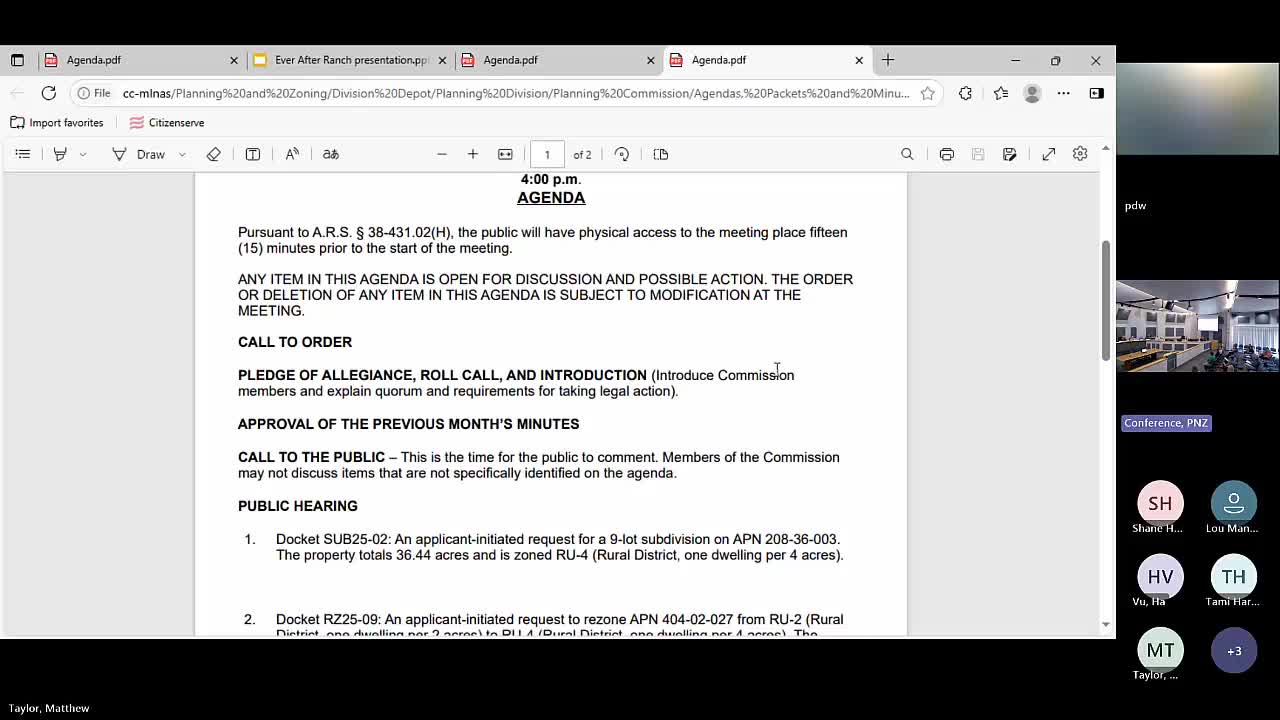Open the tab actions menu icon
The width and height of the screenshot is (1280, 720).
[x=17, y=60]
